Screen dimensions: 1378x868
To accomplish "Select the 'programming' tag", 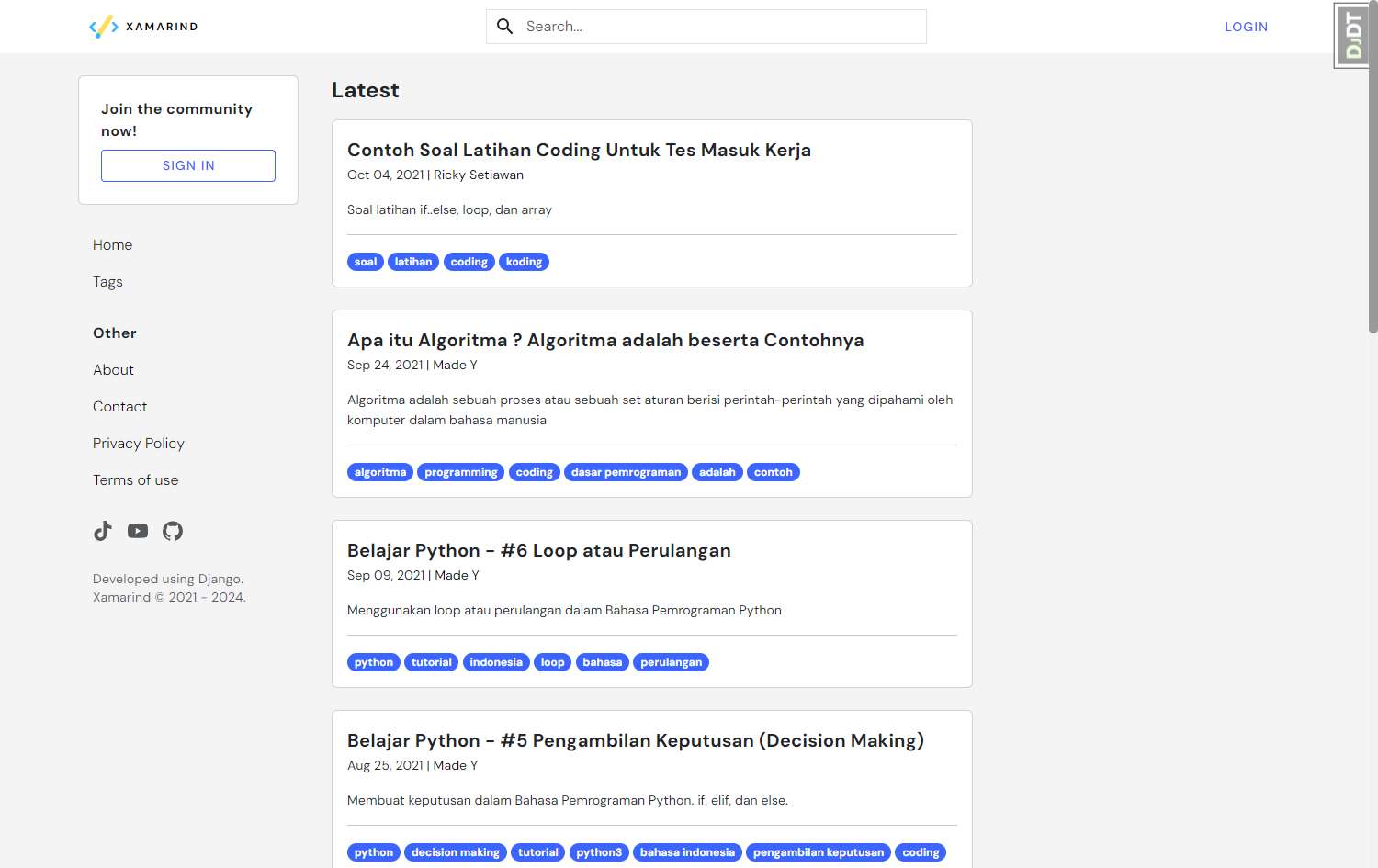I will (x=461, y=472).
